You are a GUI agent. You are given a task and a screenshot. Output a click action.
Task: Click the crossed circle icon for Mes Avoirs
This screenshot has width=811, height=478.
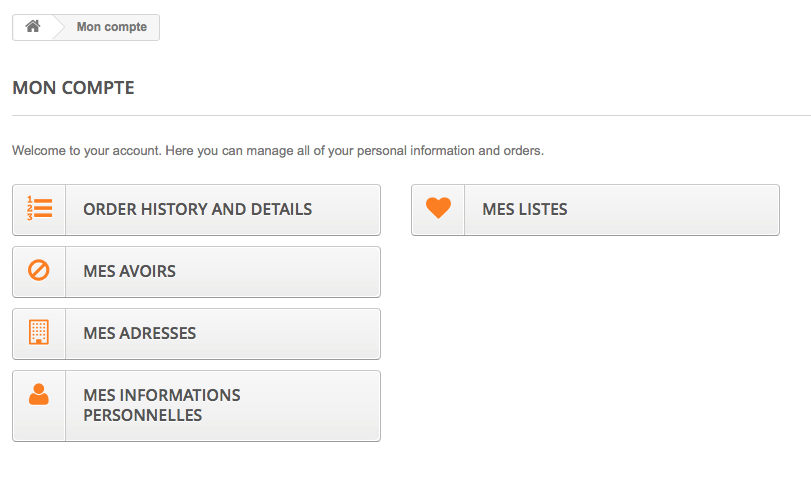pos(39,271)
